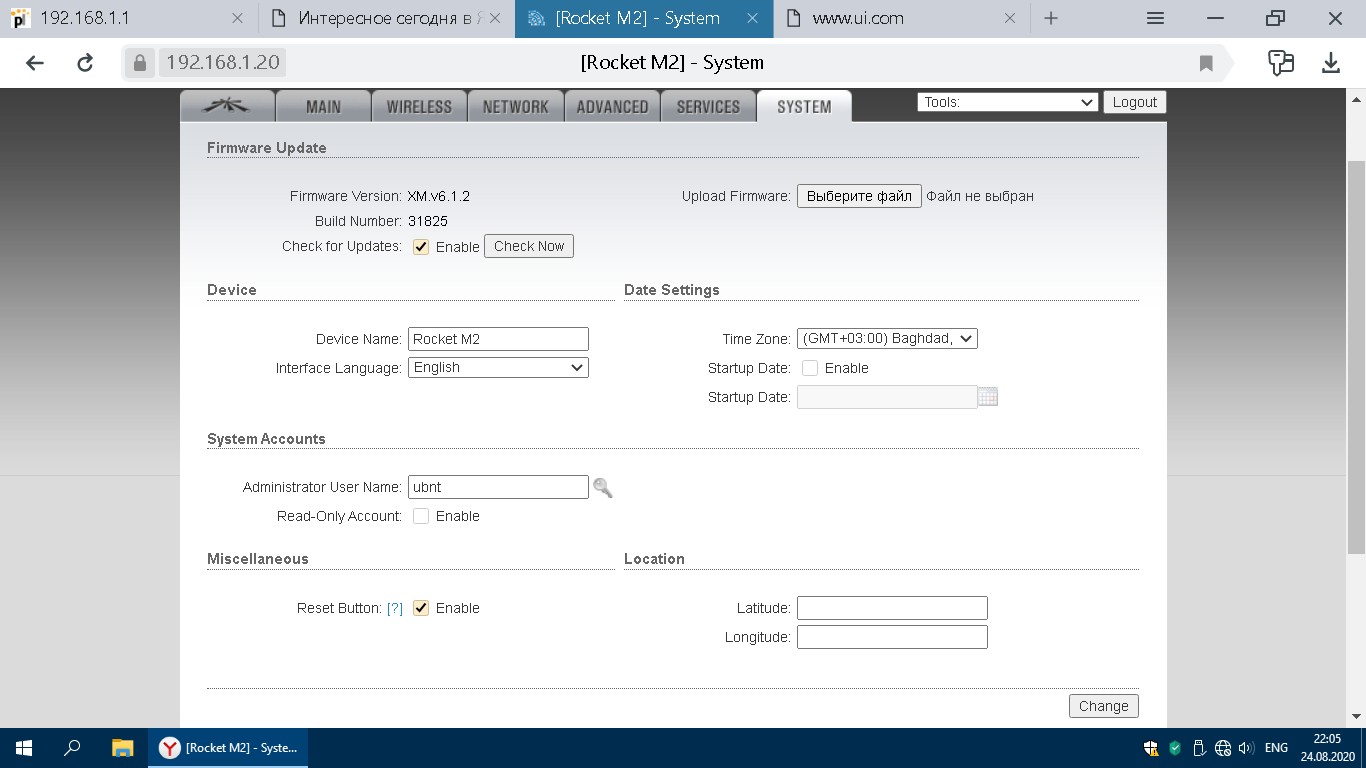Click the safely remove USB tray icon
The height and width of the screenshot is (768, 1366).
click(1199, 748)
